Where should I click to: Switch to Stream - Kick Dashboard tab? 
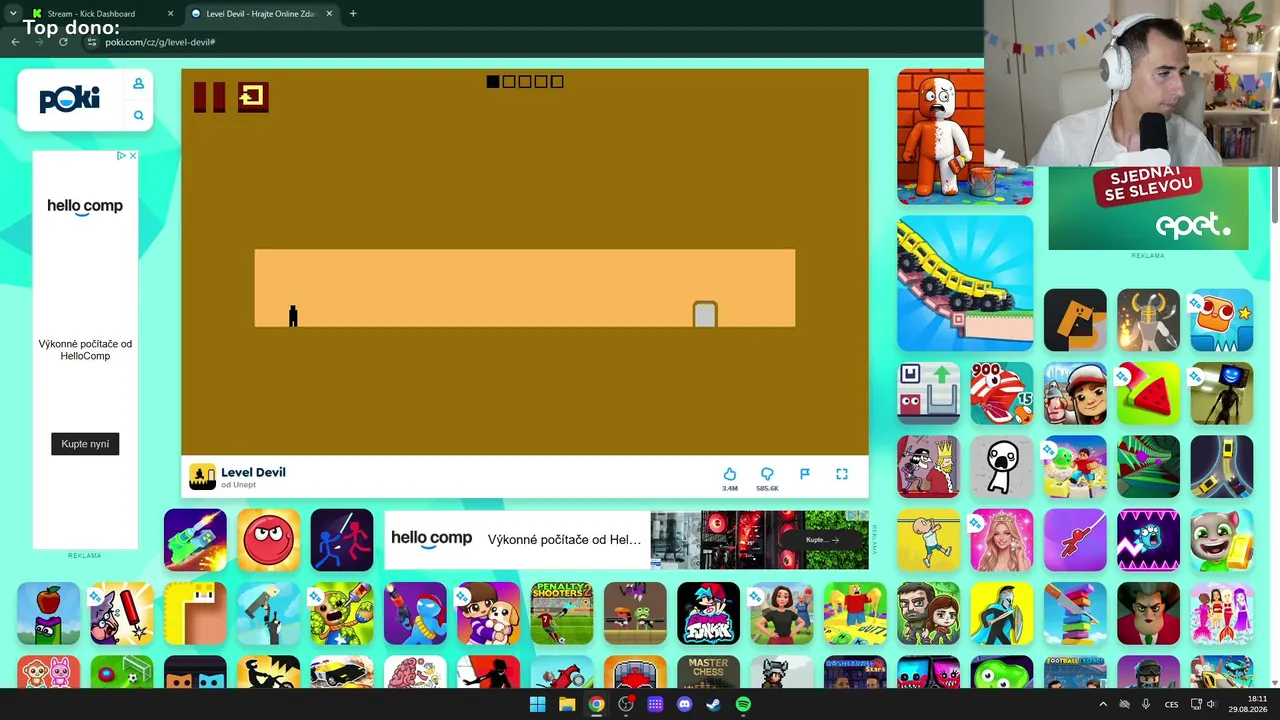tap(98, 14)
